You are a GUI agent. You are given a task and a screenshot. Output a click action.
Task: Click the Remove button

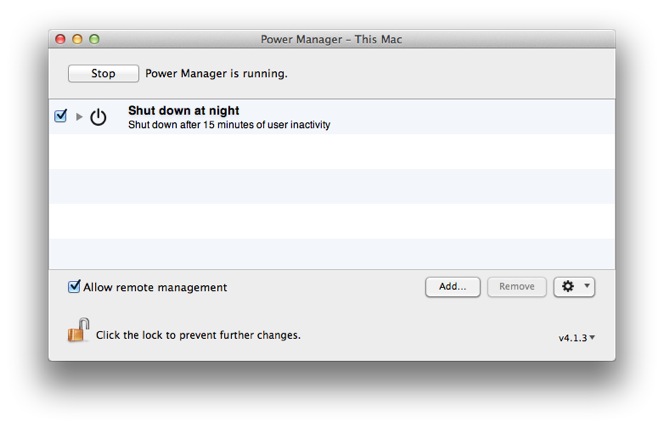(x=517, y=287)
